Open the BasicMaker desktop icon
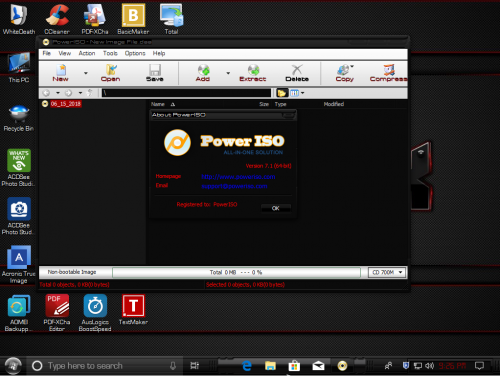Viewport: 500px width, 376px height. click(x=133, y=18)
